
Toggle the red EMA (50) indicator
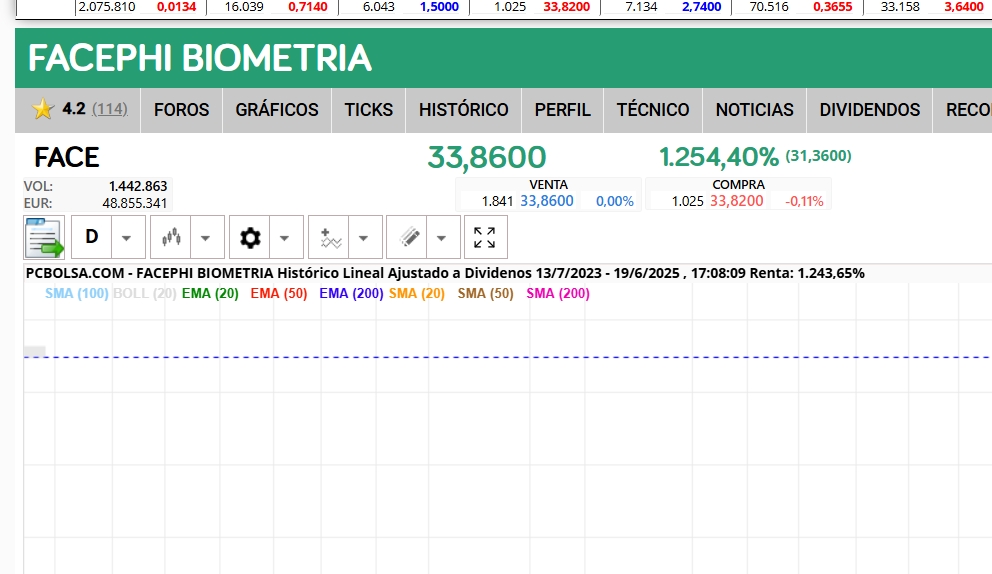coord(279,294)
